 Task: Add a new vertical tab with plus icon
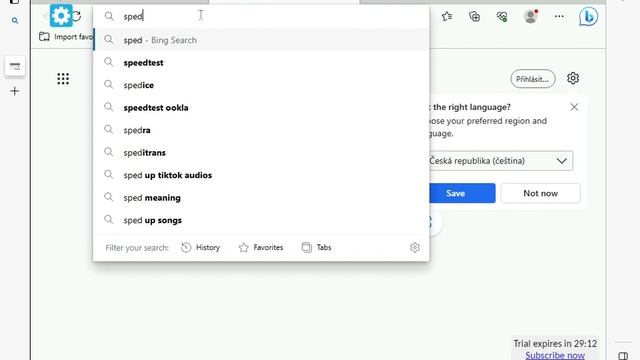click(15, 91)
